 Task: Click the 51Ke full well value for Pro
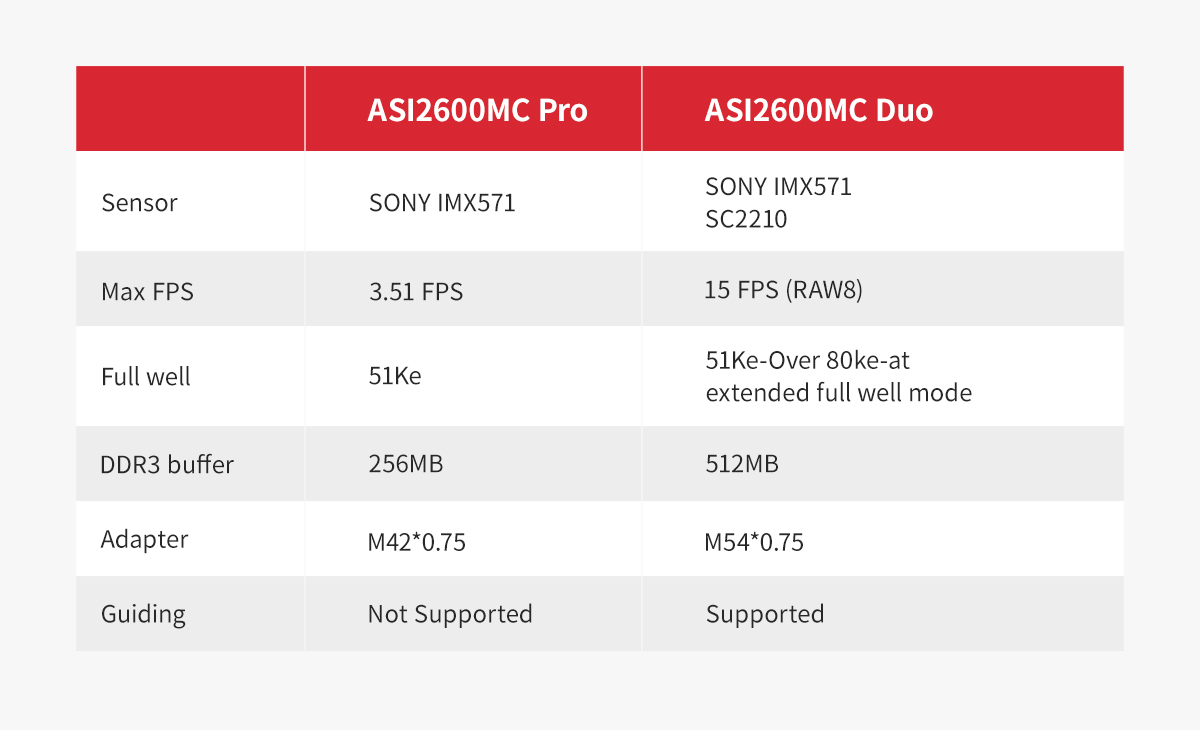(395, 377)
